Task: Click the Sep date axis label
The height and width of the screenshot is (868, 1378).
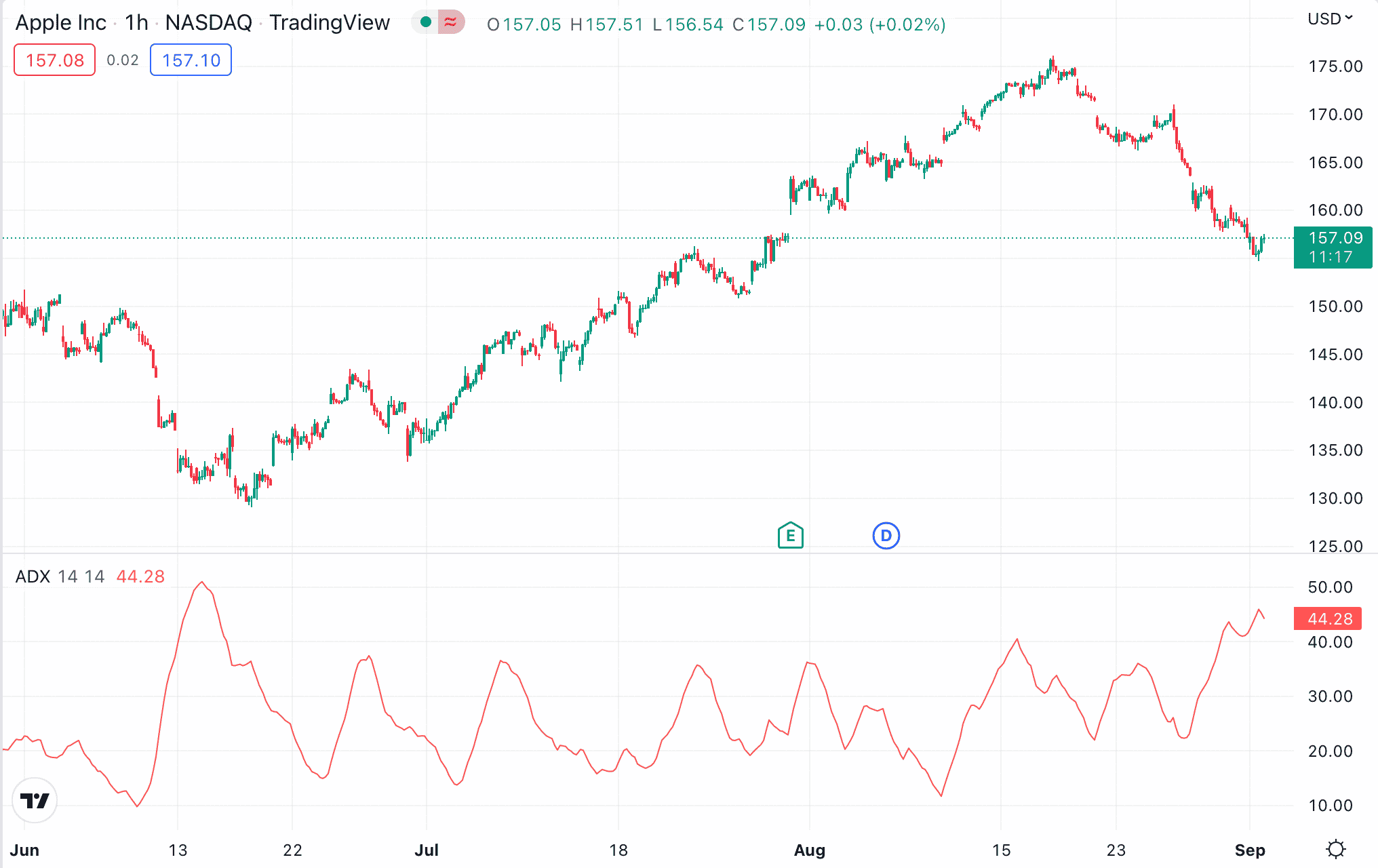Action: pyautogui.click(x=1250, y=850)
